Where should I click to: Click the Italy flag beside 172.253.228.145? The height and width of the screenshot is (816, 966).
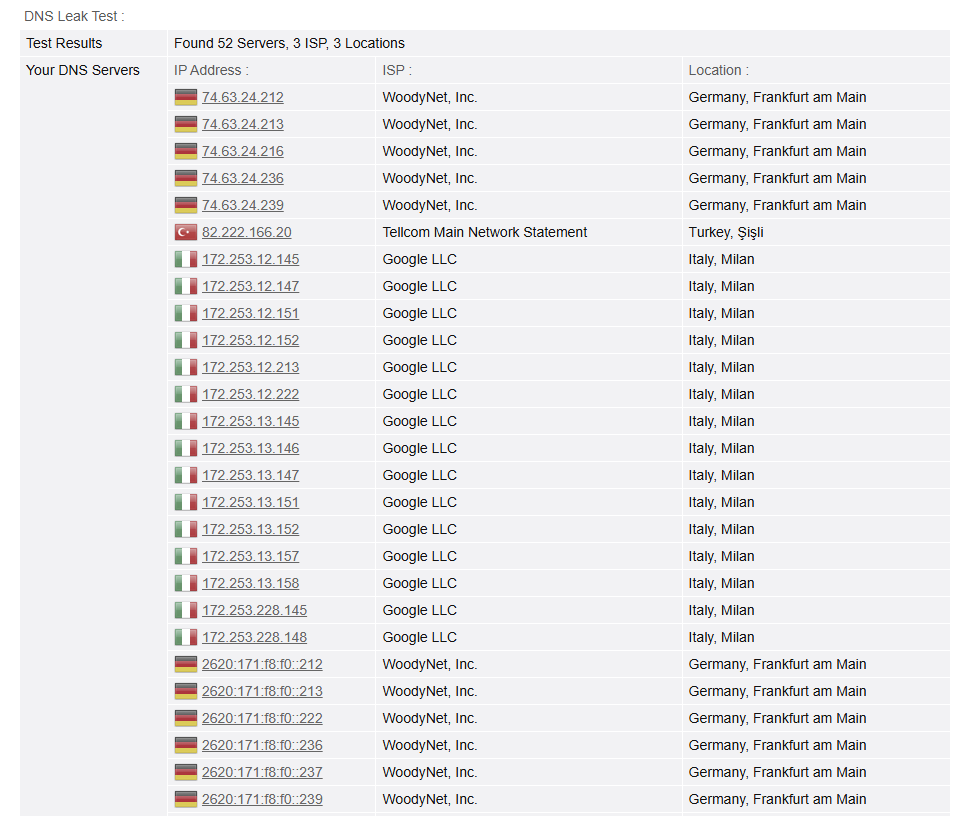click(x=186, y=611)
